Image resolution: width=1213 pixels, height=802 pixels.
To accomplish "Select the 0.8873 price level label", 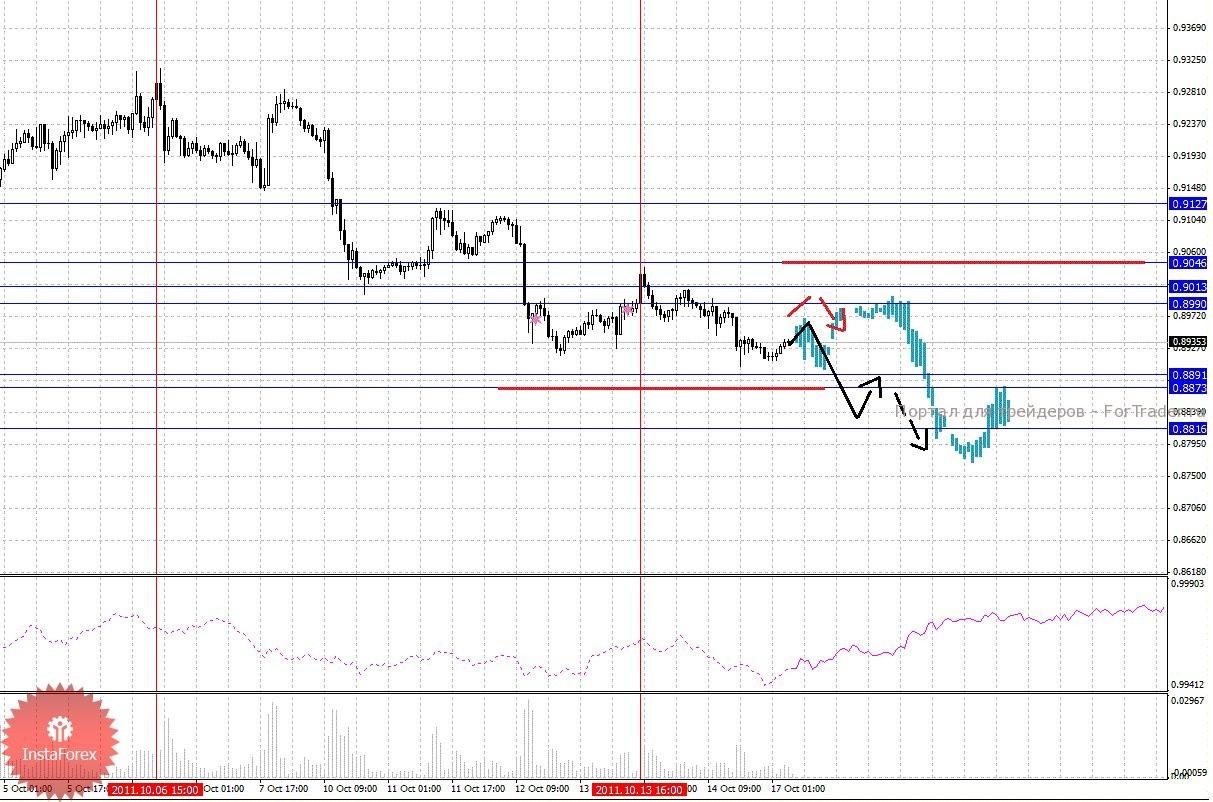I will [1189, 387].
